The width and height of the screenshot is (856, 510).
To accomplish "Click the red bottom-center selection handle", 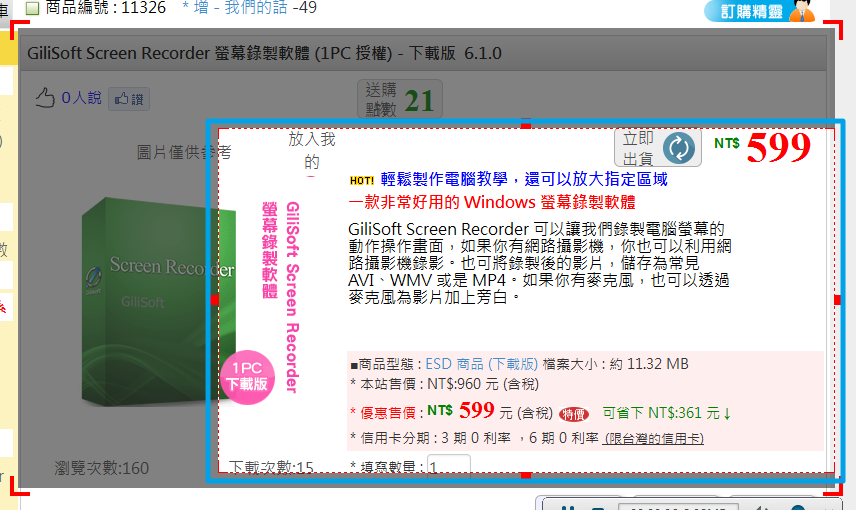I will [x=527, y=475].
